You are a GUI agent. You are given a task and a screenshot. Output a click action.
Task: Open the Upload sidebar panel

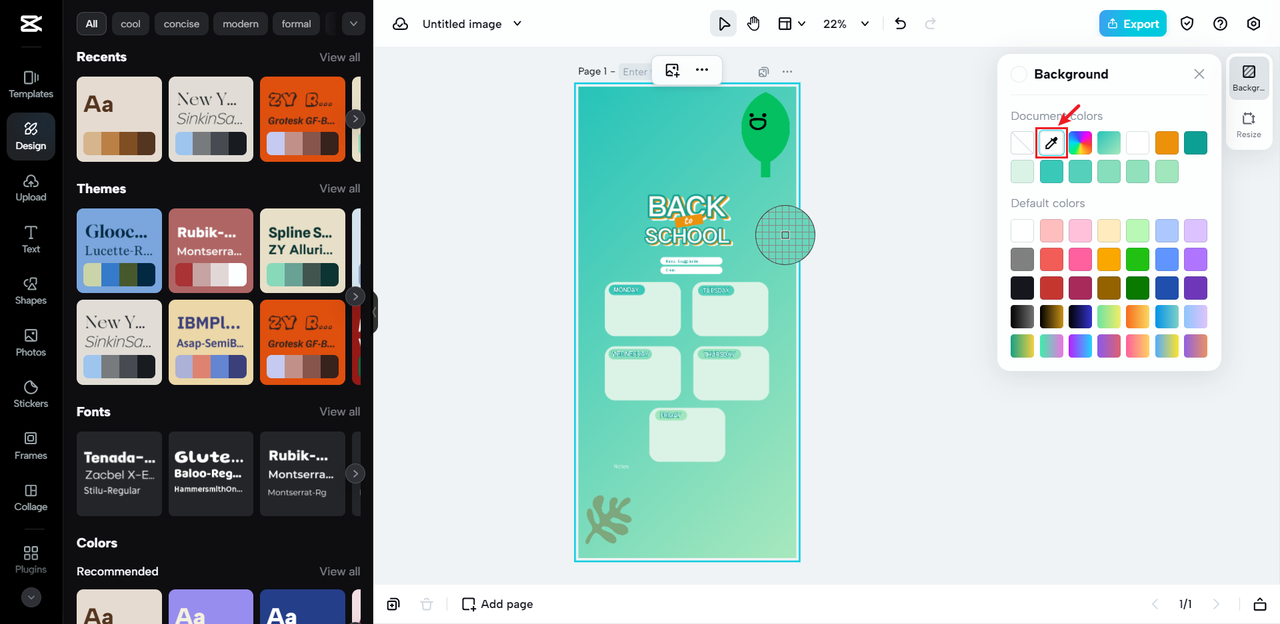pos(31,187)
